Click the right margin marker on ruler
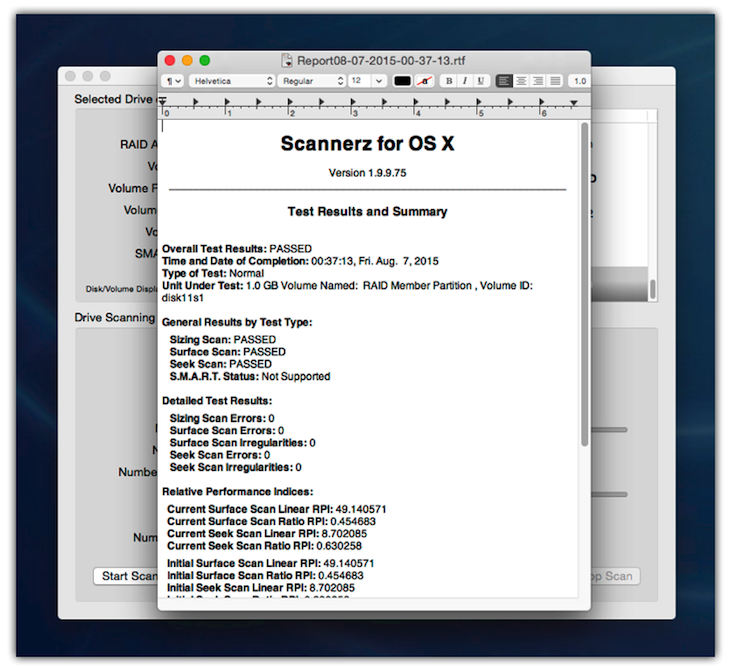Viewport: 730px width, 670px height. [x=574, y=102]
